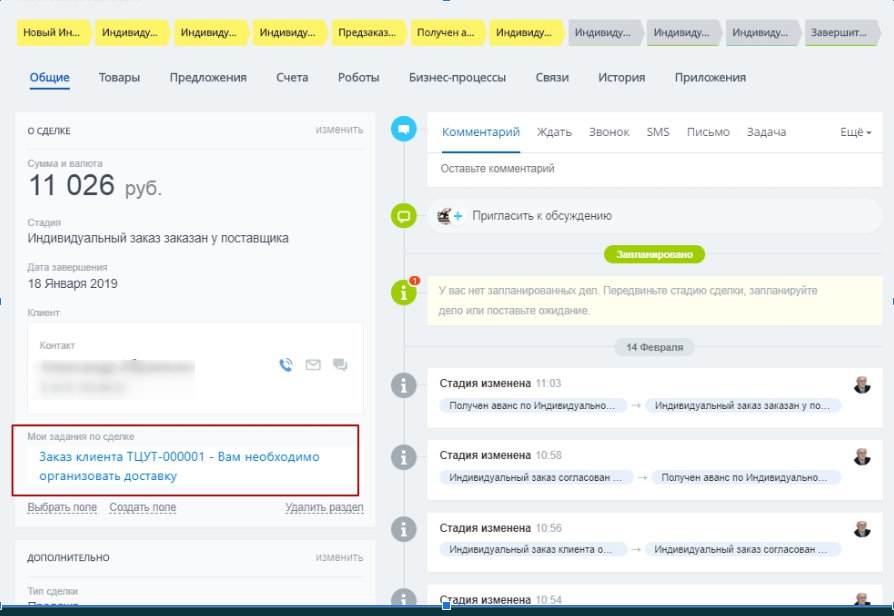The width and height of the screenshot is (894, 616).
Task: Select the Звонок activity tab
Action: pyautogui.click(x=609, y=132)
